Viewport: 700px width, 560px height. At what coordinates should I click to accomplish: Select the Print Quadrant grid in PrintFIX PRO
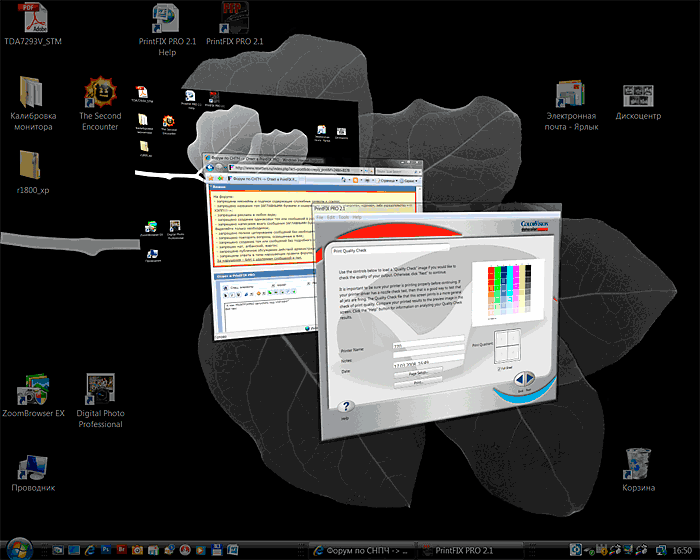pos(508,347)
